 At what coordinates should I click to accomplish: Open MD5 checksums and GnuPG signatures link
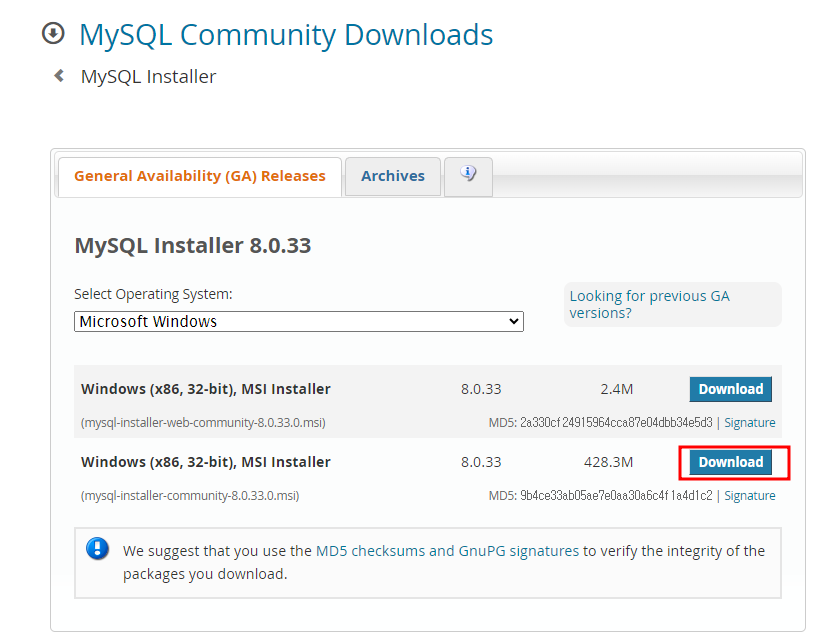(x=447, y=551)
